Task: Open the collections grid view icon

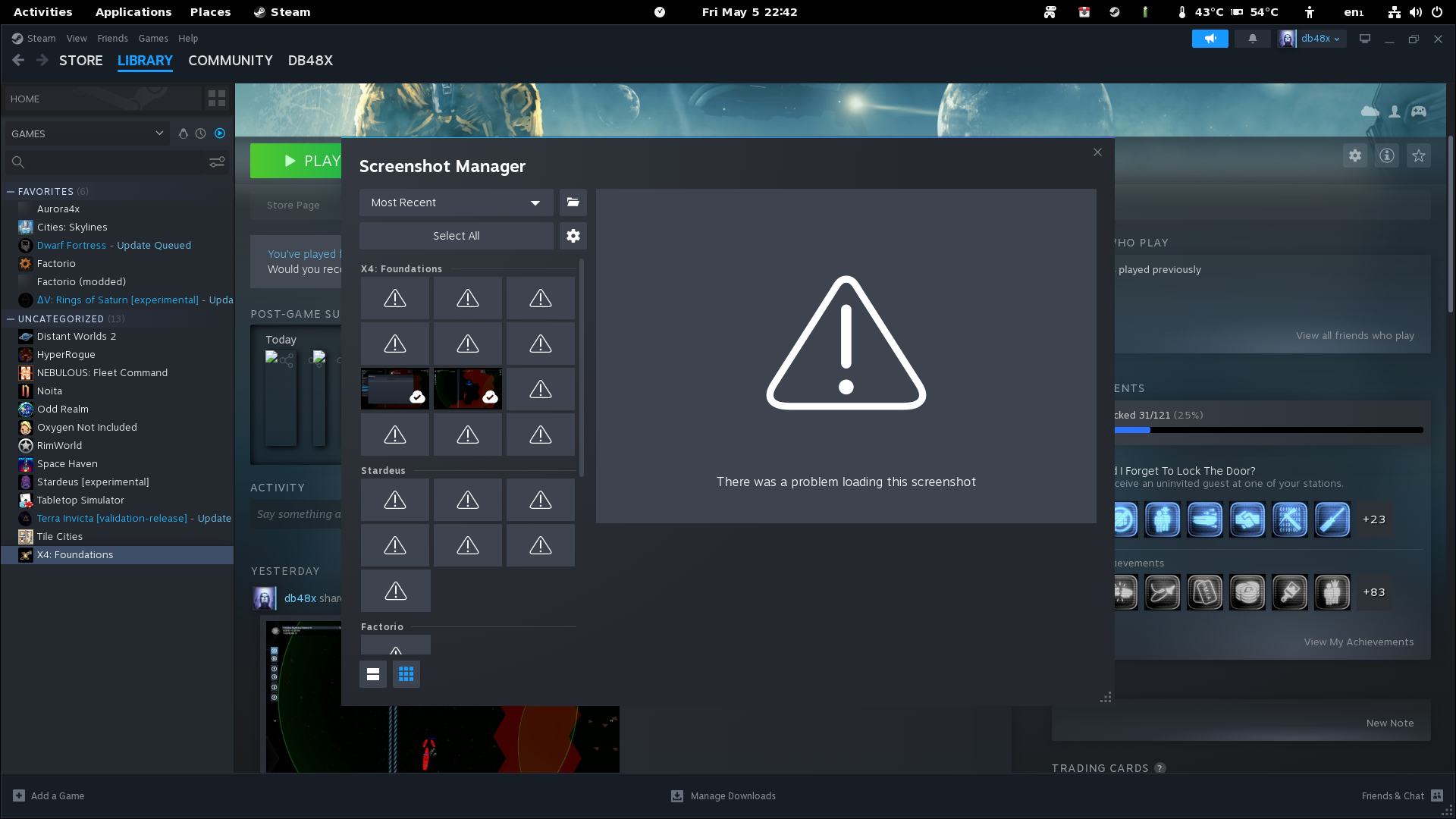Action: [217, 99]
